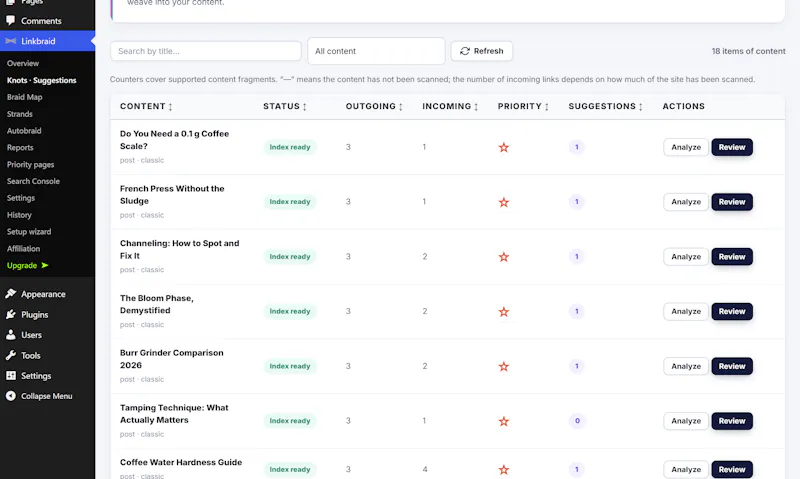This screenshot has height=479, width=800.
Task: Review the Channeling post
Action: (x=732, y=257)
